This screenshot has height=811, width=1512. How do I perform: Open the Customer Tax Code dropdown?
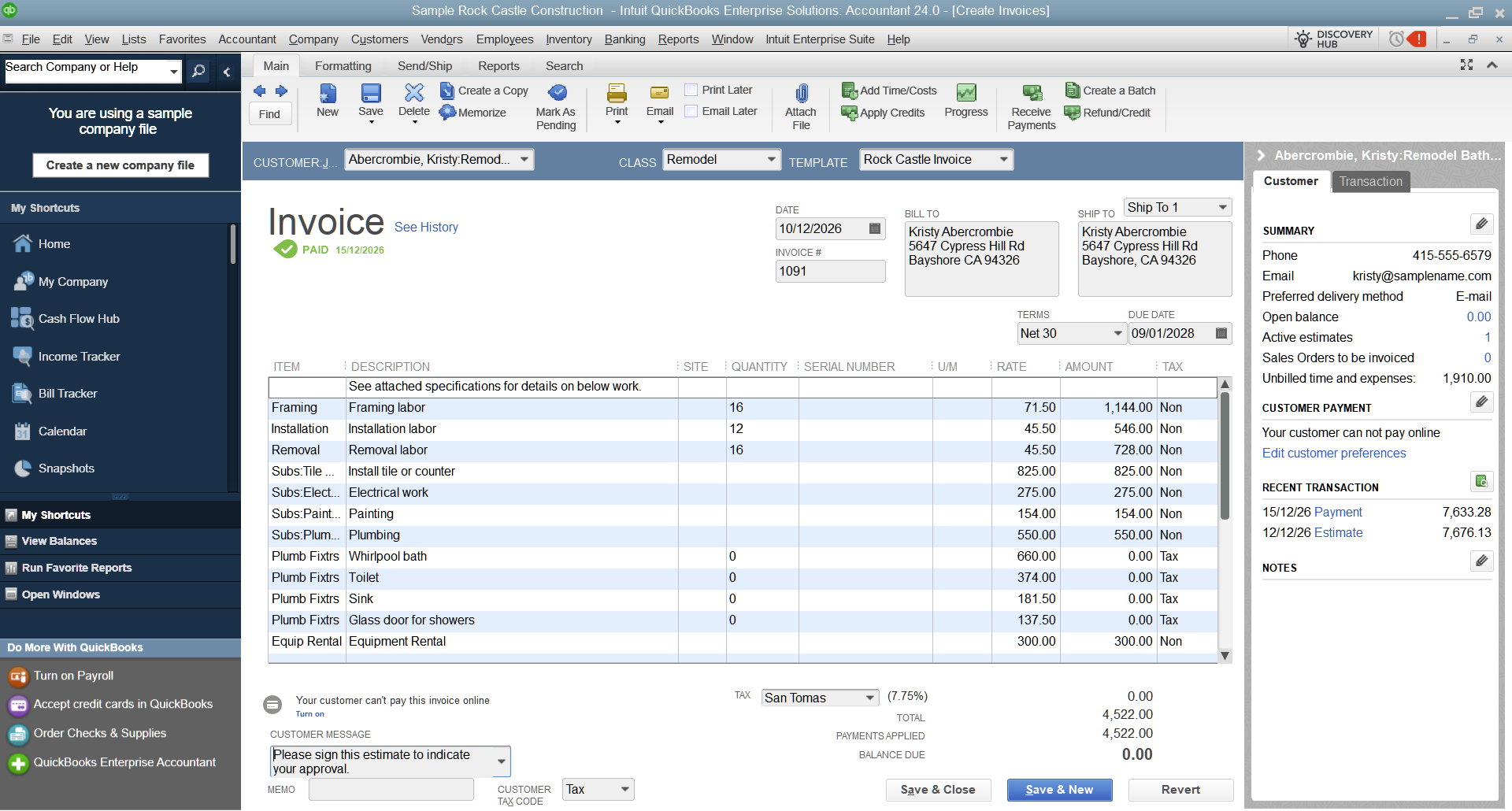click(x=625, y=789)
